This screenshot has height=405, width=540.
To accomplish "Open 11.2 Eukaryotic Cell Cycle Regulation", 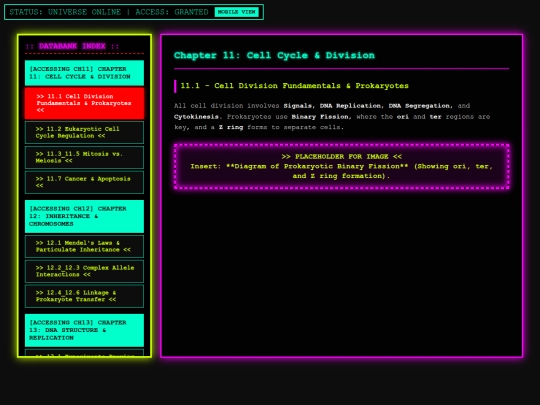I will coord(84,132).
